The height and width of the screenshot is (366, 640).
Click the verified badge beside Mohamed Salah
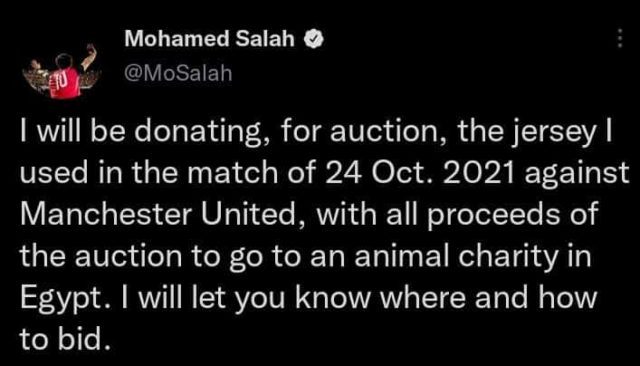(x=313, y=39)
